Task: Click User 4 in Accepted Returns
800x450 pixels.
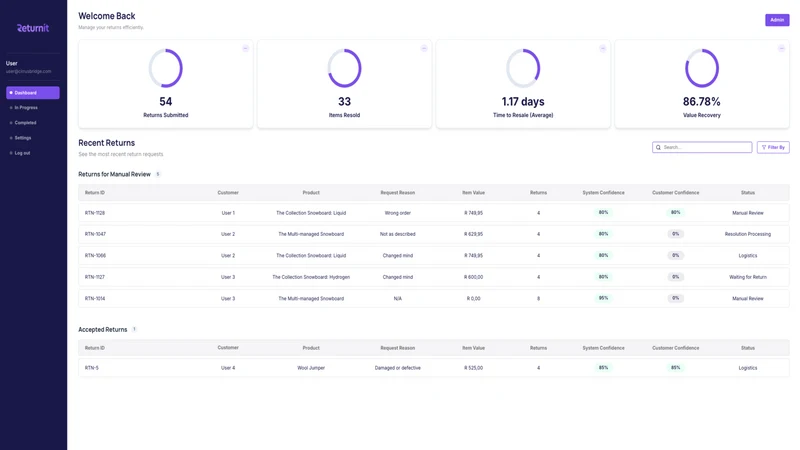Action: (228, 368)
